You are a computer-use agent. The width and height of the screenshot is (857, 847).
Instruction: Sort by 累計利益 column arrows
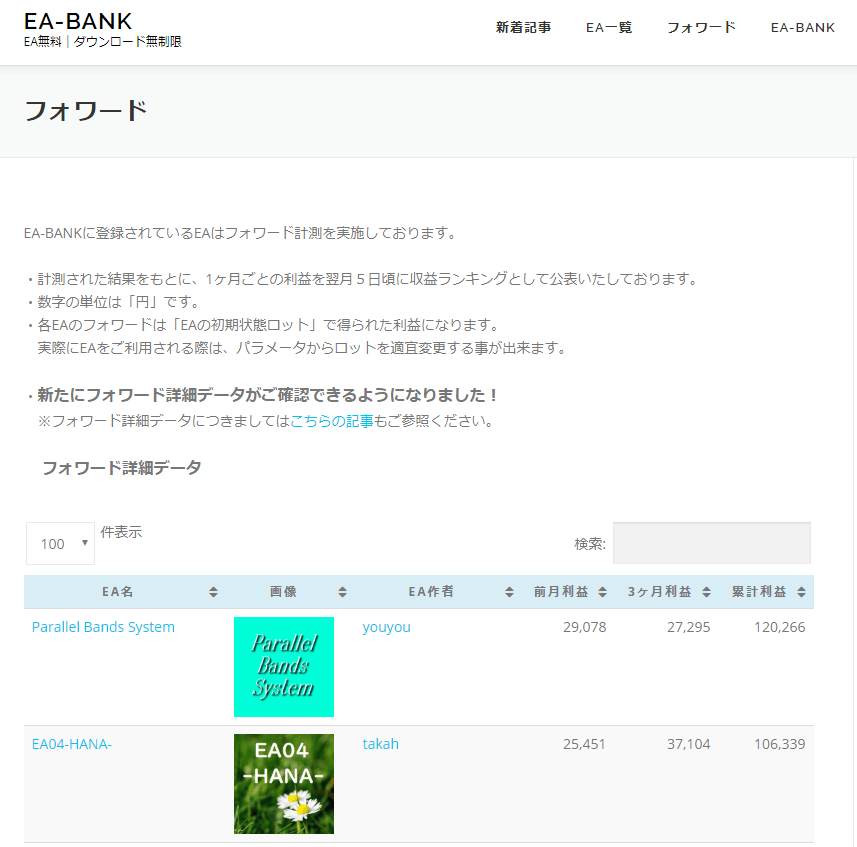coord(801,592)
